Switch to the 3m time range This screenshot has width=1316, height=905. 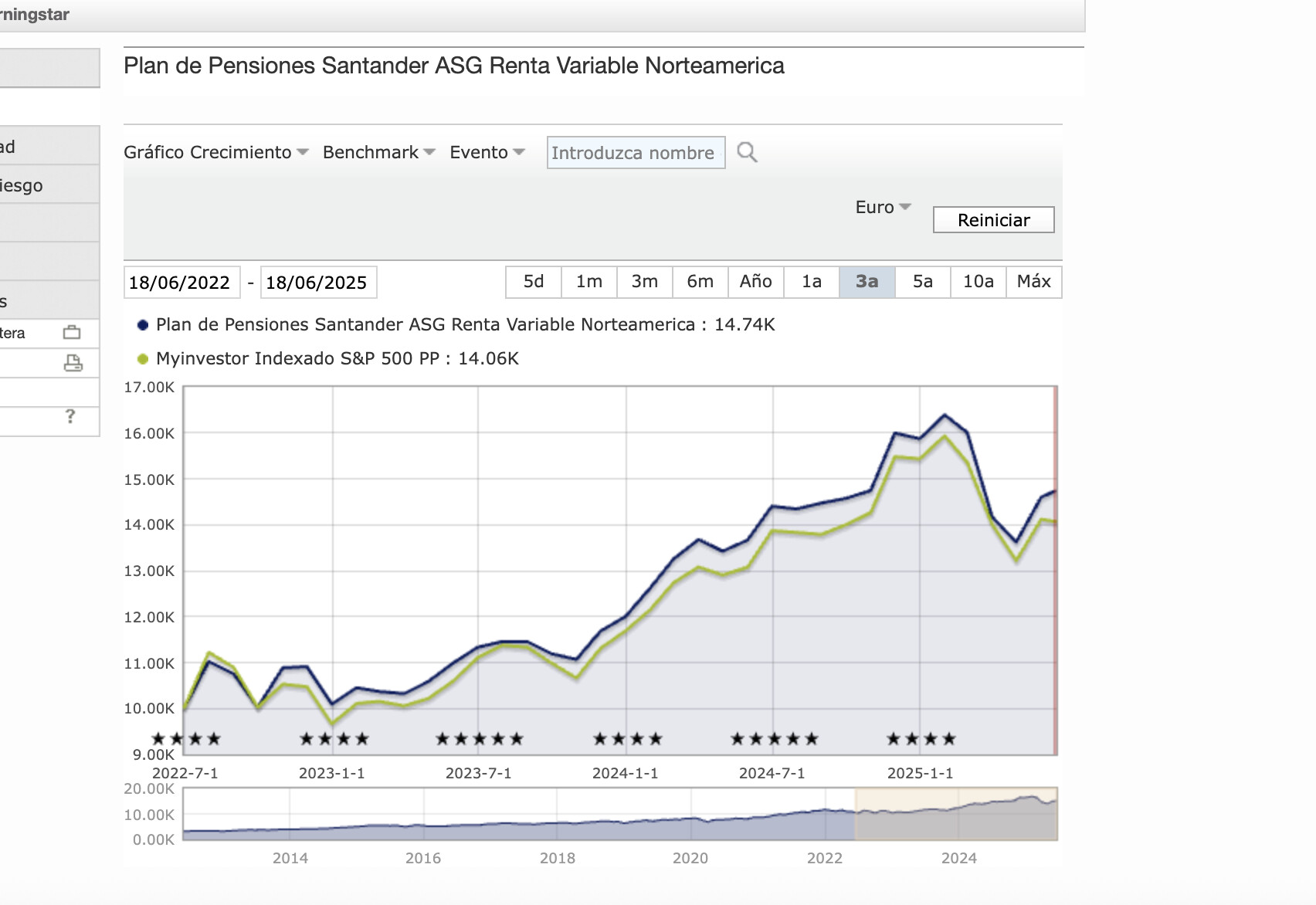click(645, 282)
